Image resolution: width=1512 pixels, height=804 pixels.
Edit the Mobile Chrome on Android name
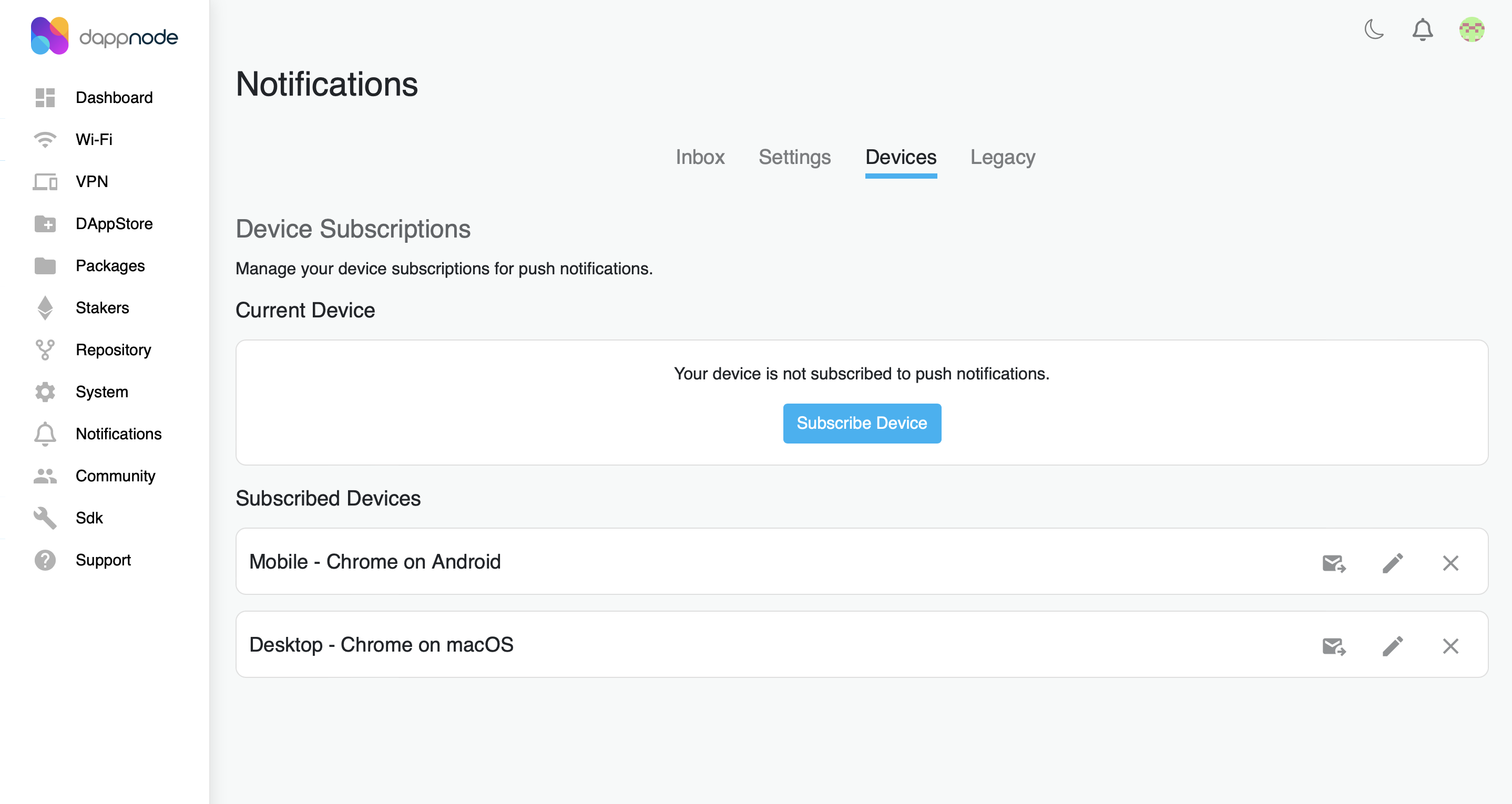1392,563
